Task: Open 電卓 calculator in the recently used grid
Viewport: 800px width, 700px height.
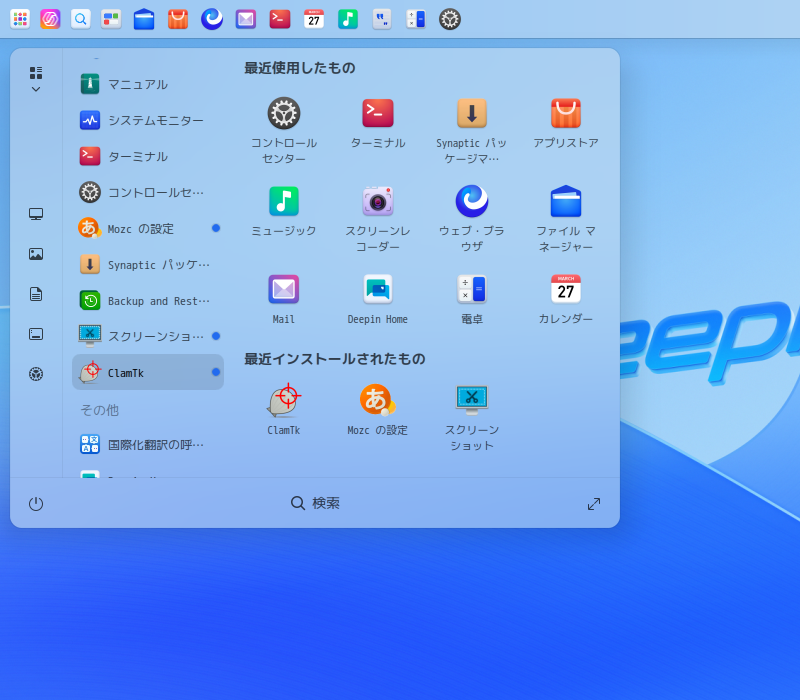Action: 471,299
